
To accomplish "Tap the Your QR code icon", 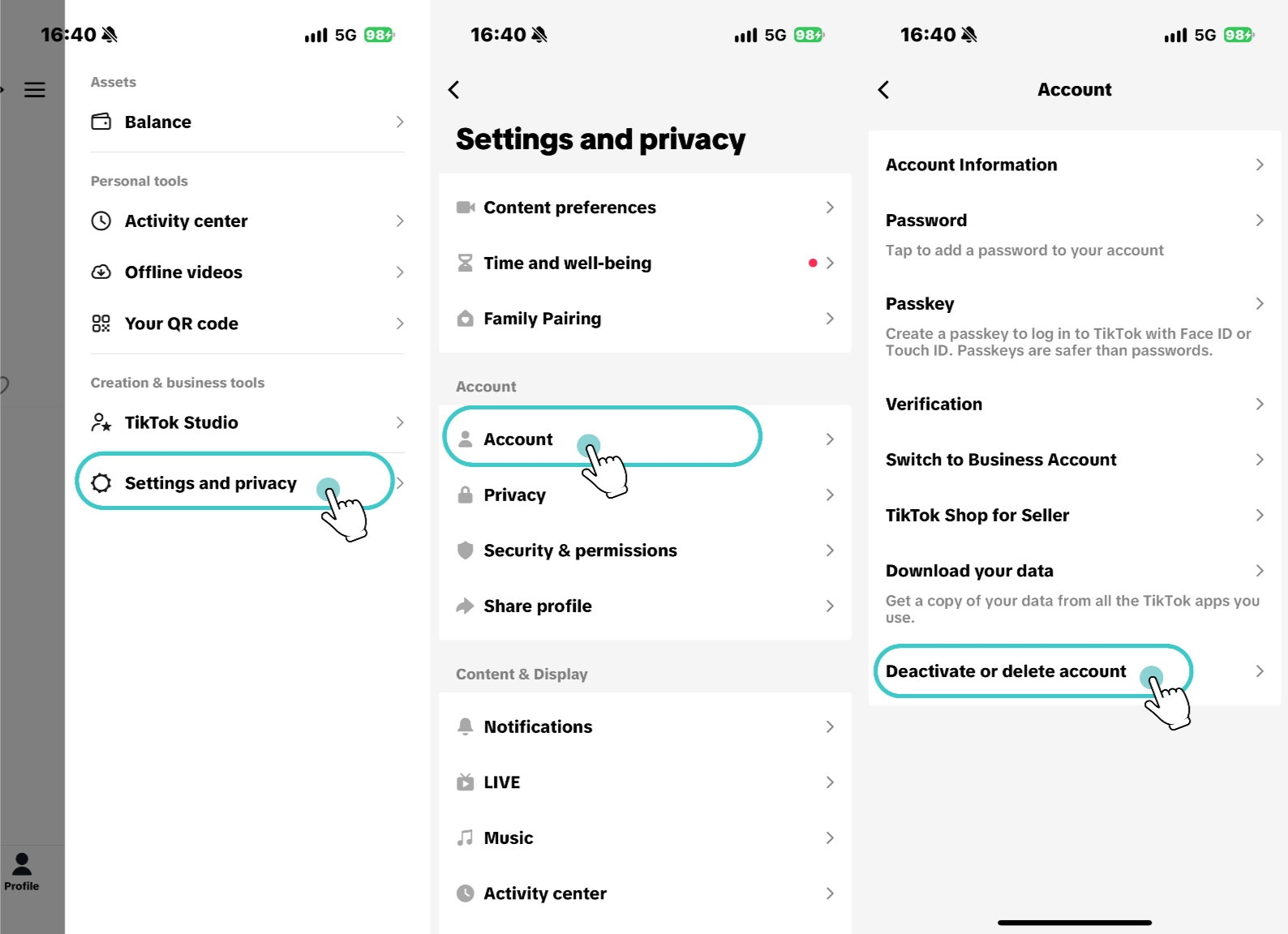I will pyautogui.click(x=101, y=323).
